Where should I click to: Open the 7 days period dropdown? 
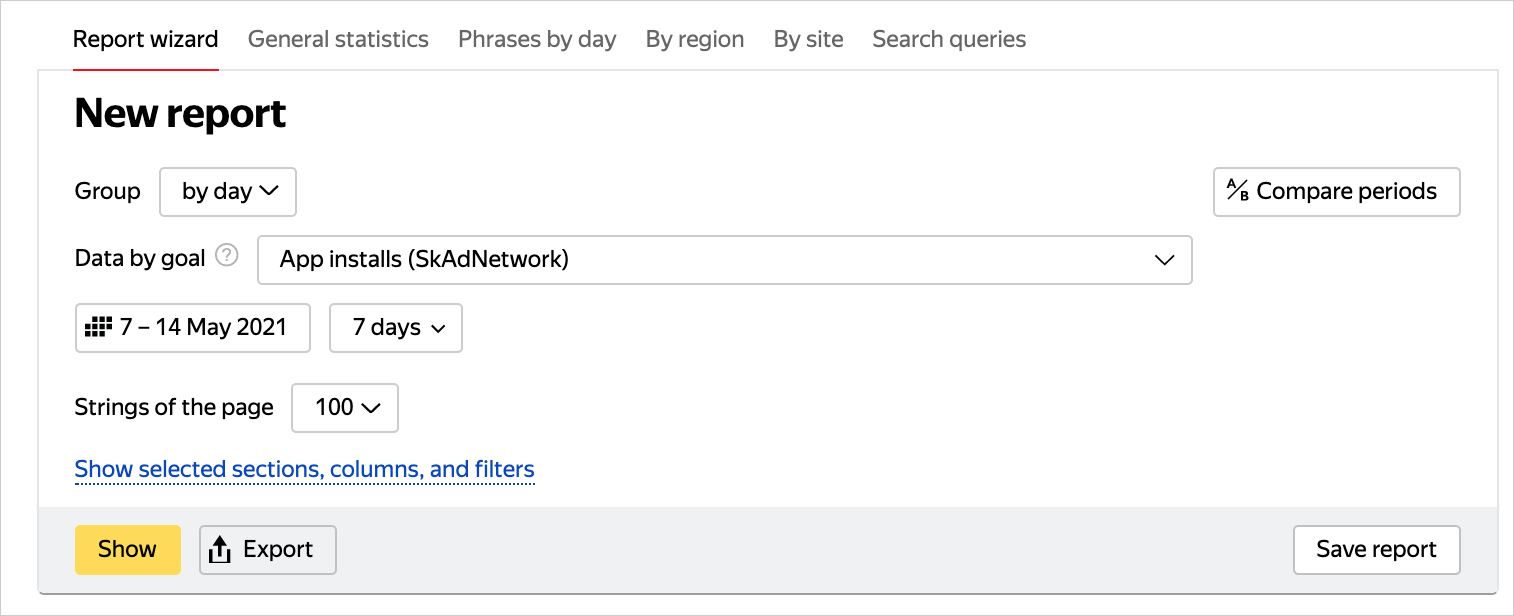click(396, 328)
